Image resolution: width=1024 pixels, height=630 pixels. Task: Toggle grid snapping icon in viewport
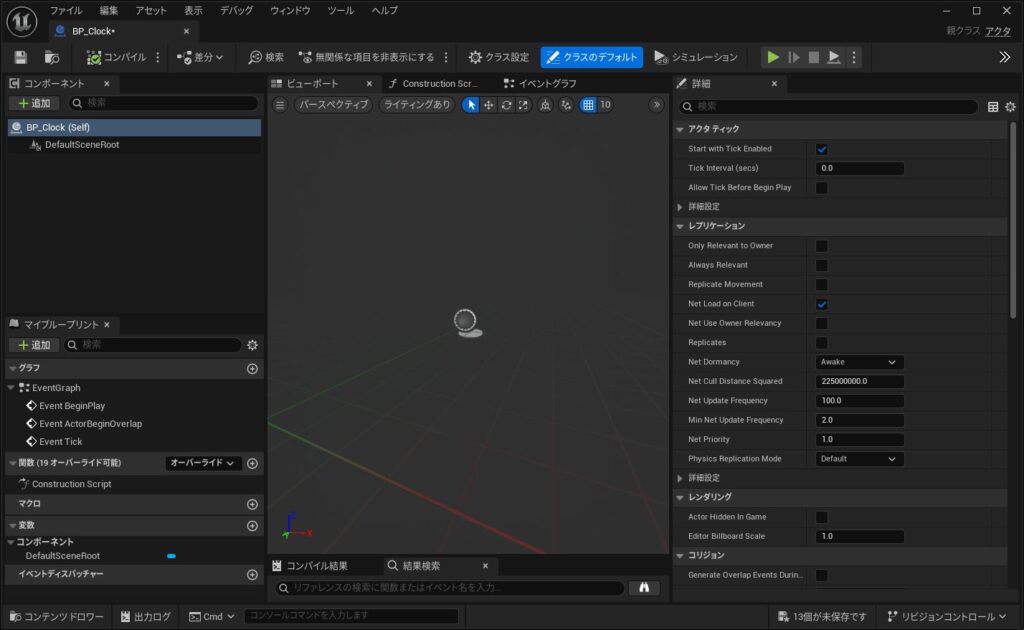[588, 105]
